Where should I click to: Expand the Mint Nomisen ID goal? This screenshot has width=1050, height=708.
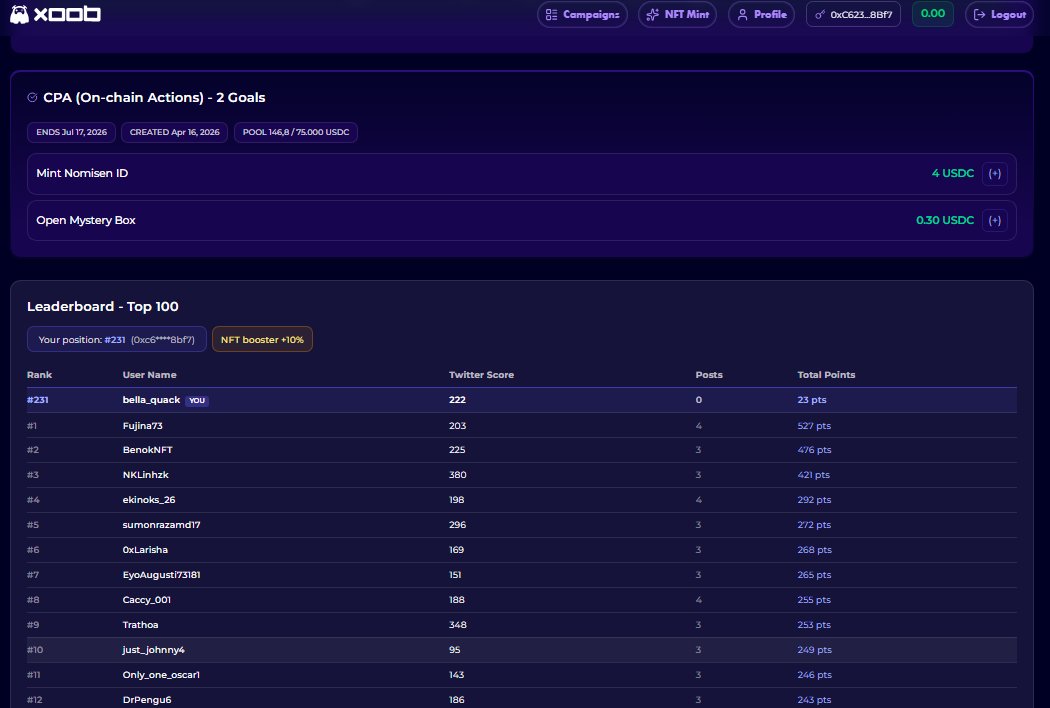[x=994, y=173]
